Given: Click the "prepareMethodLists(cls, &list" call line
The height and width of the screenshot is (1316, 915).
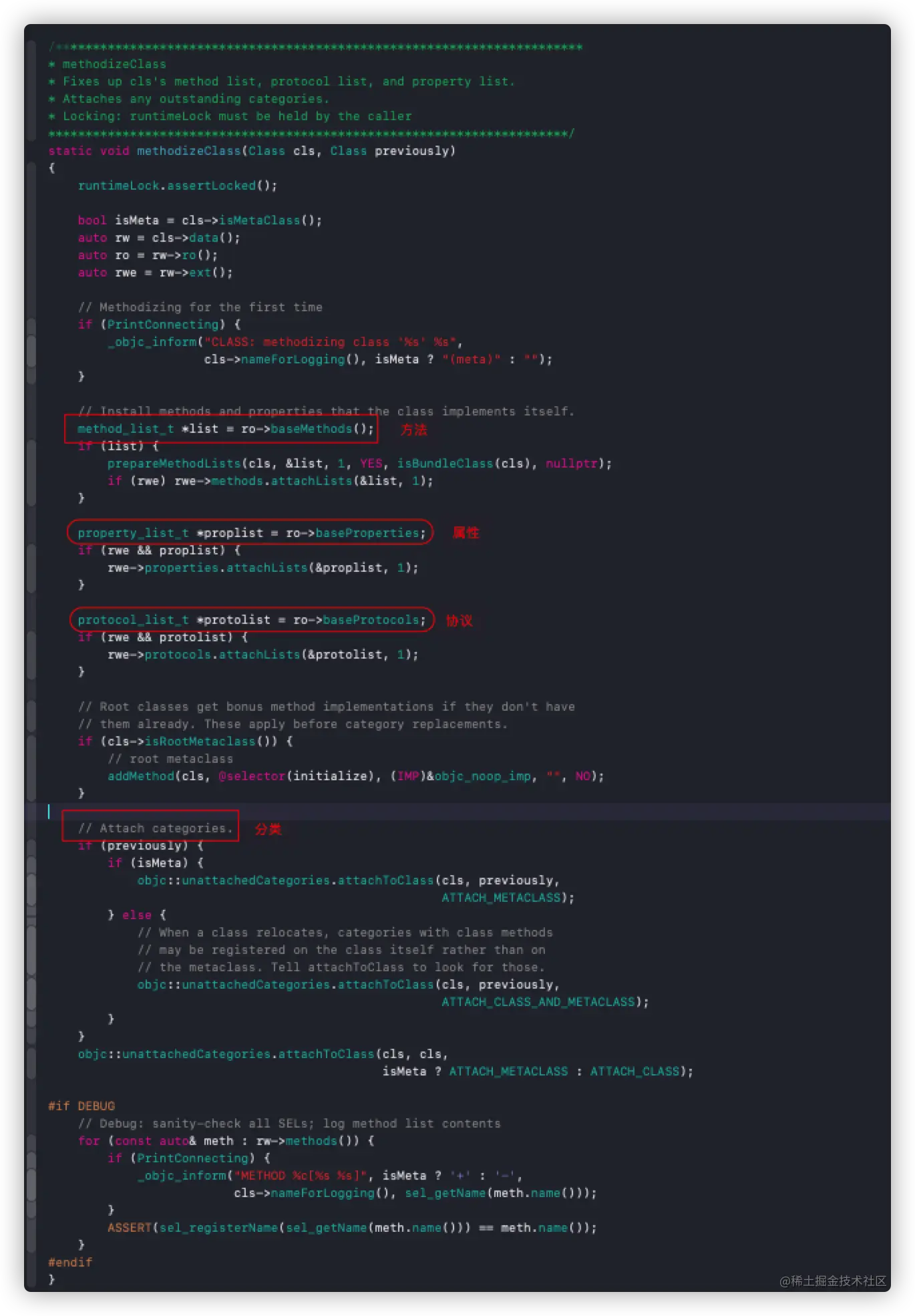Looking at the screenshot, I should point(359,464).
